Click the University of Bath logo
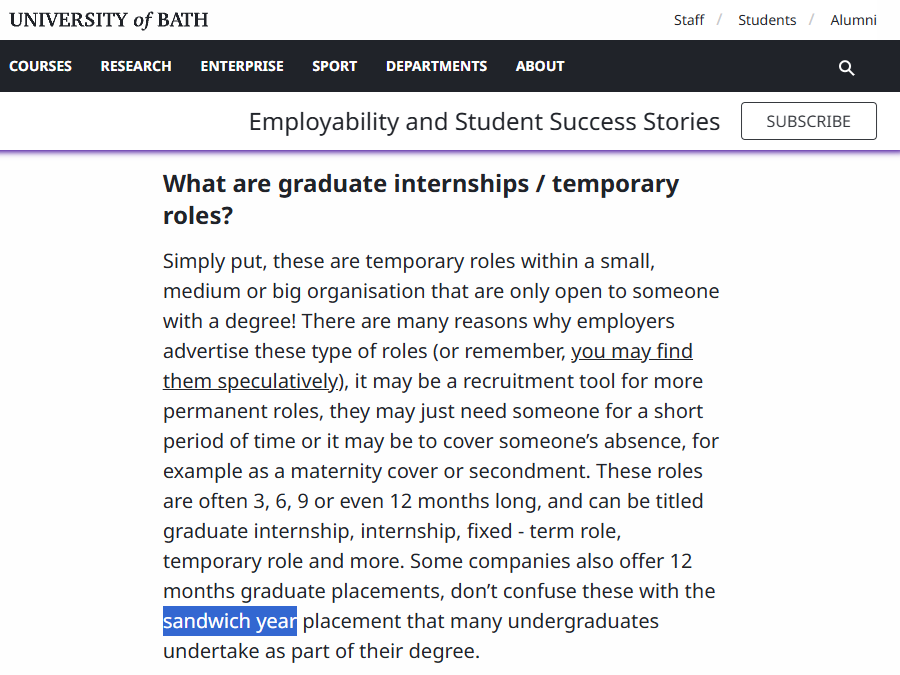This screenshot has height=675, width=900. coord(109,20)
